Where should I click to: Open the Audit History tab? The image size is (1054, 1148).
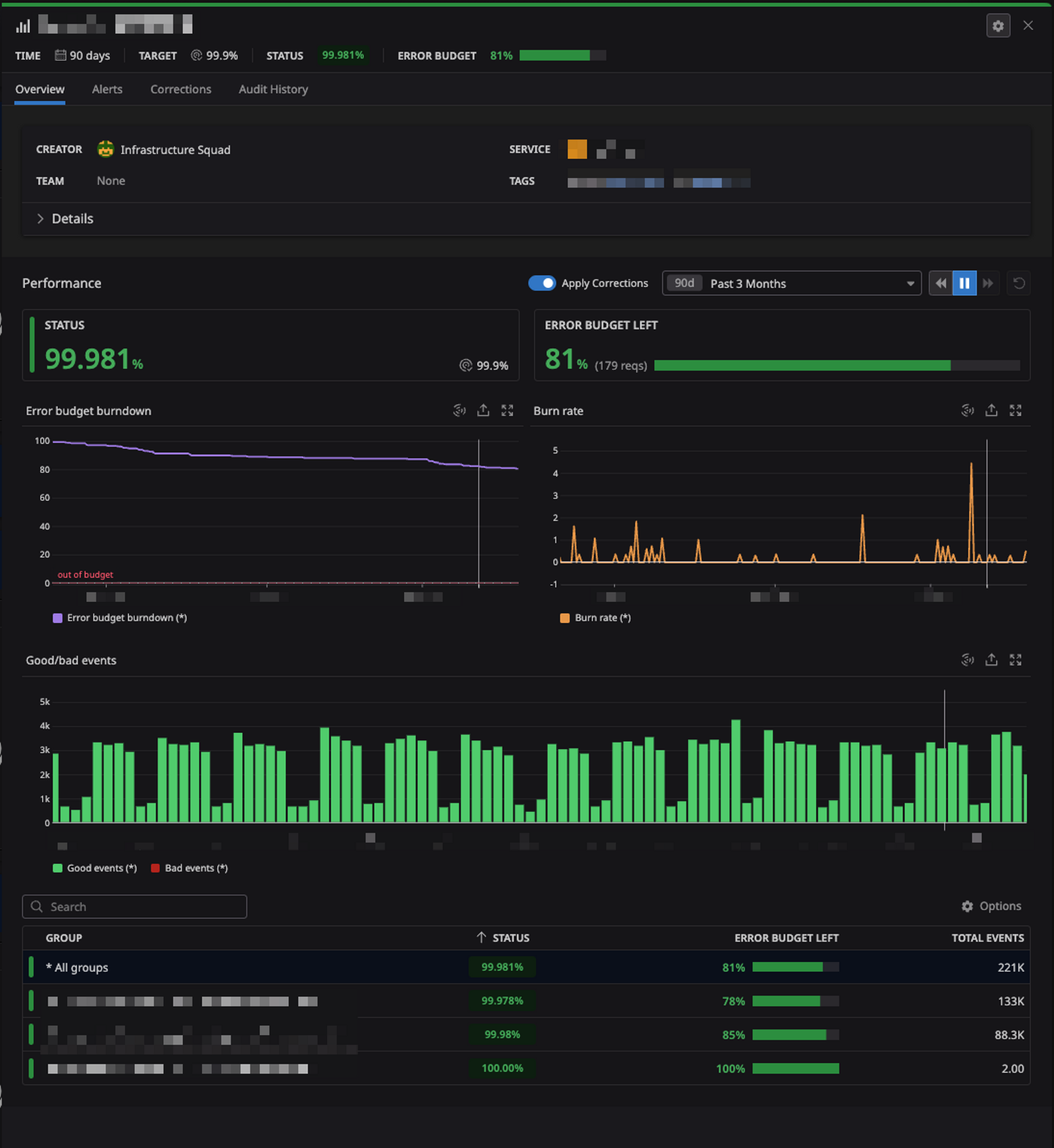coord(273,89)
